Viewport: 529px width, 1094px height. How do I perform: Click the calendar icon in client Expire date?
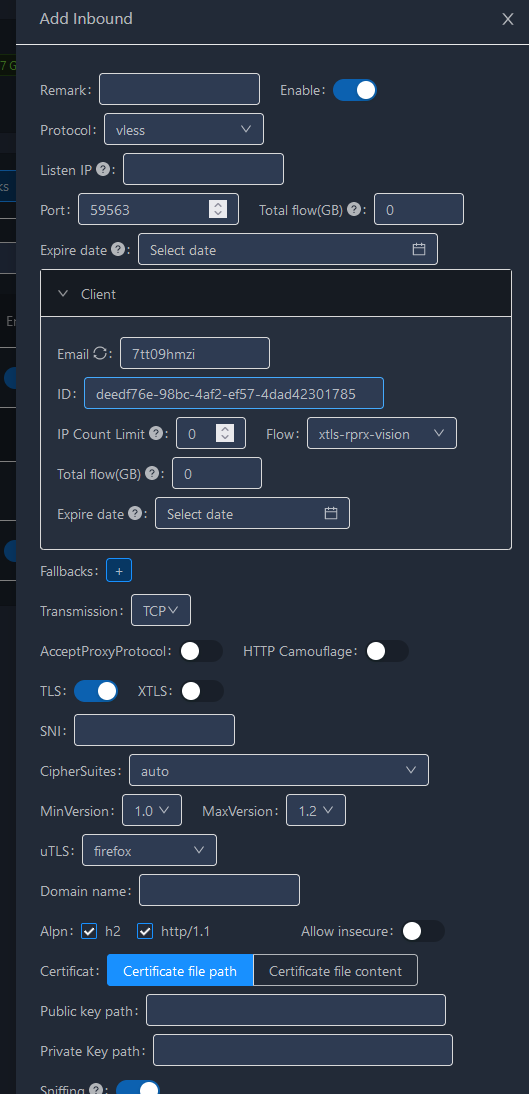tap(331, 514)
